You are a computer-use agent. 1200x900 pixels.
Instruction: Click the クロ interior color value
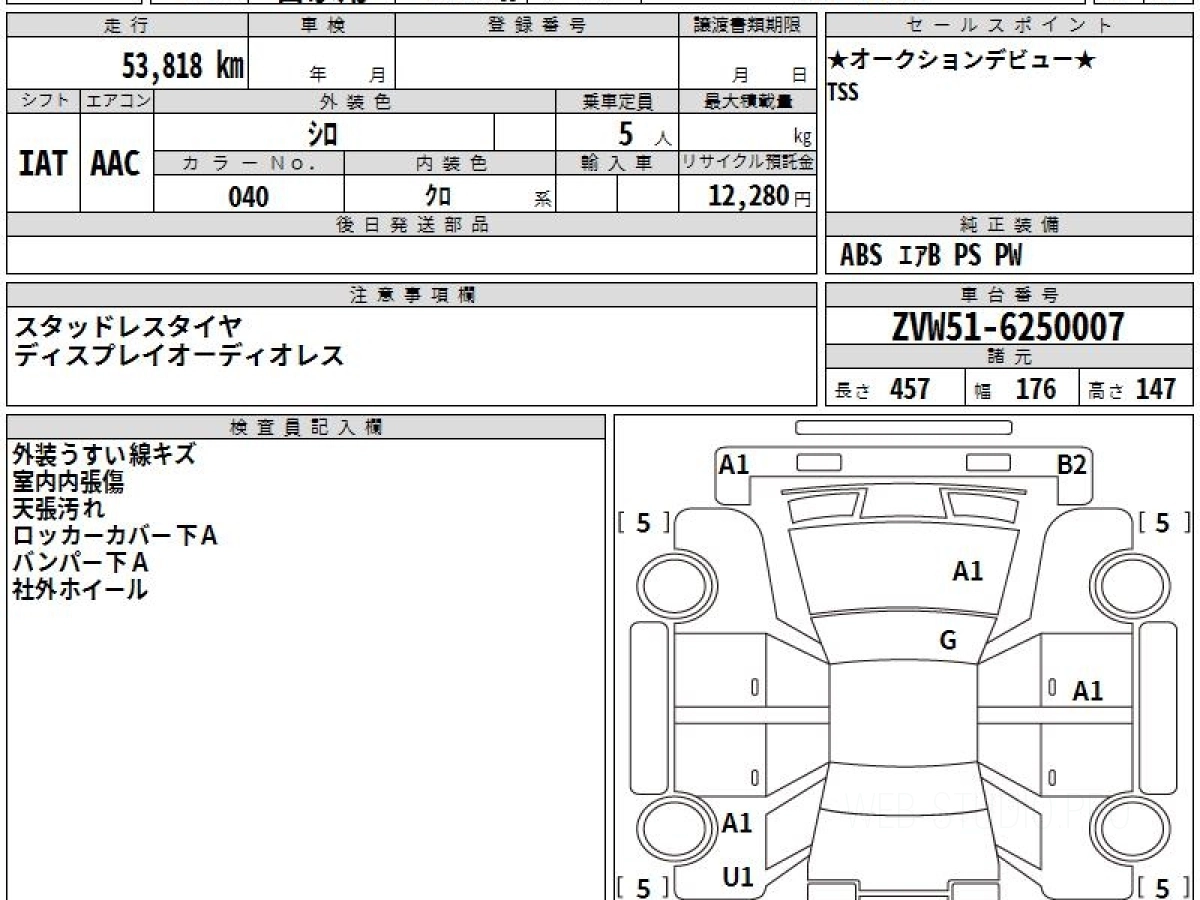436,195
